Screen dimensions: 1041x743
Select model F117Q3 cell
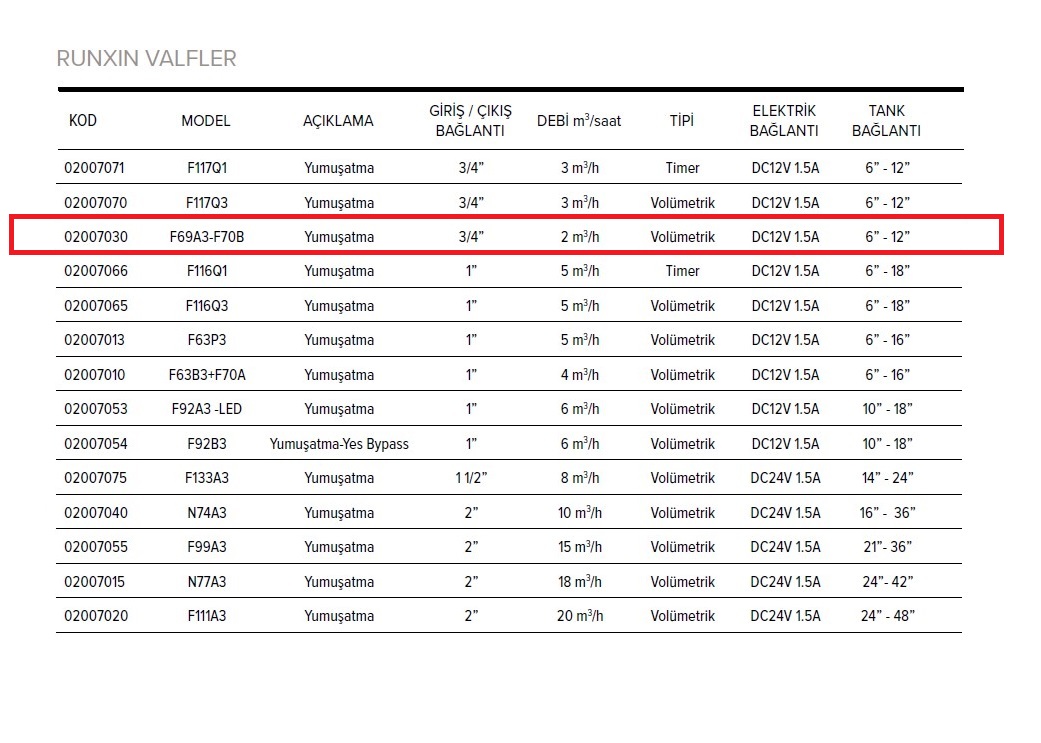(x=207, y=203)
